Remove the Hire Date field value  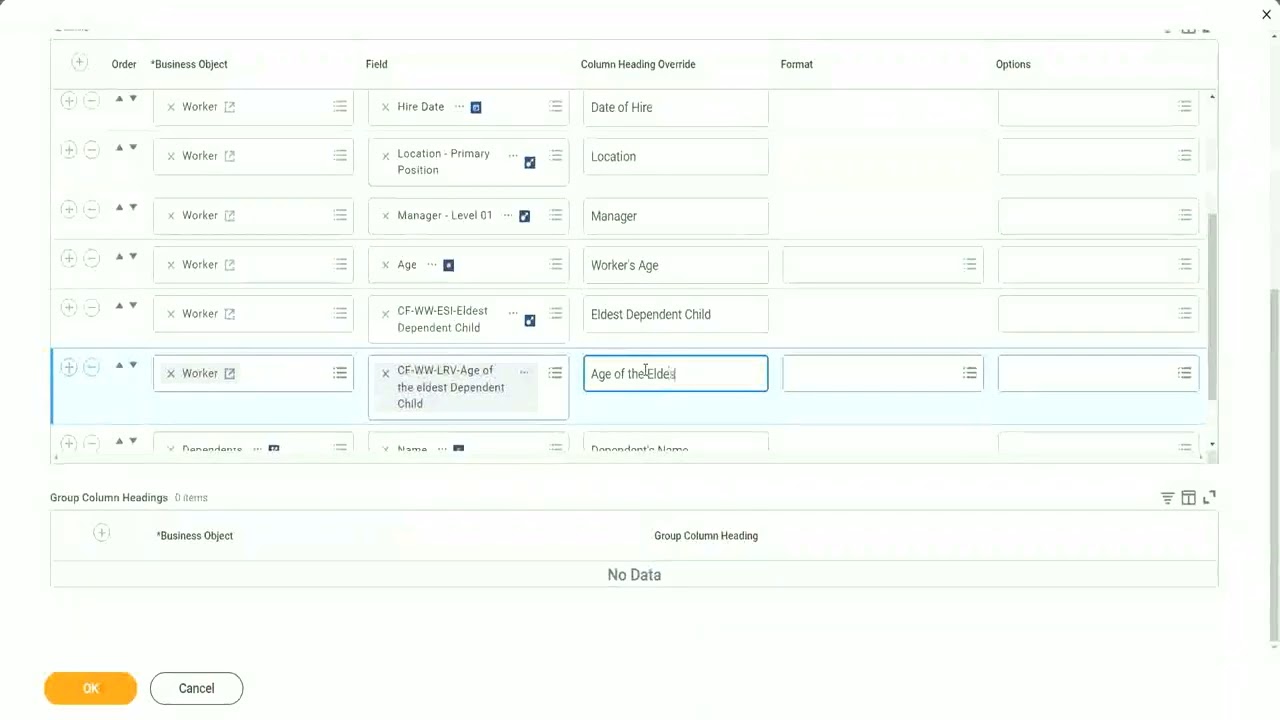click(x=386, y=107)
